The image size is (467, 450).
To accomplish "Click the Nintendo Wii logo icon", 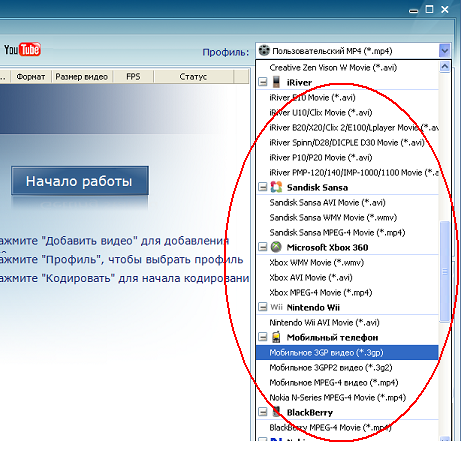I will (276, 307).
